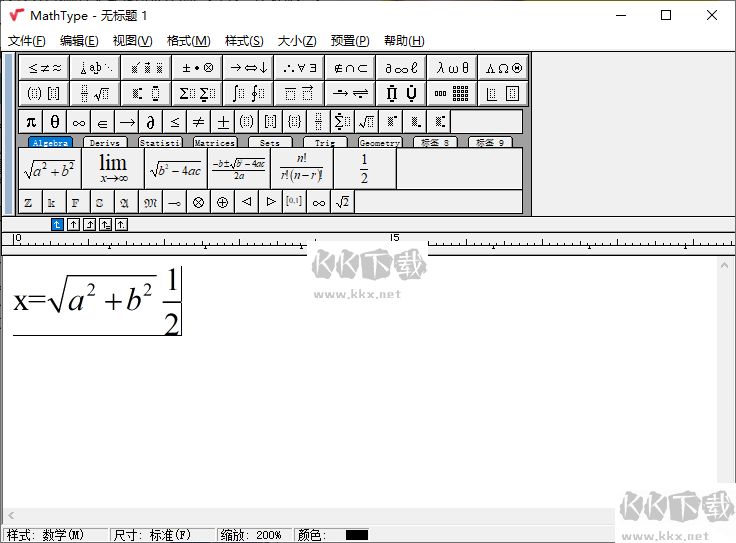Insert the circled times symbol in bottom bar
Screen dimensions: 736x543
click(199, 202)
